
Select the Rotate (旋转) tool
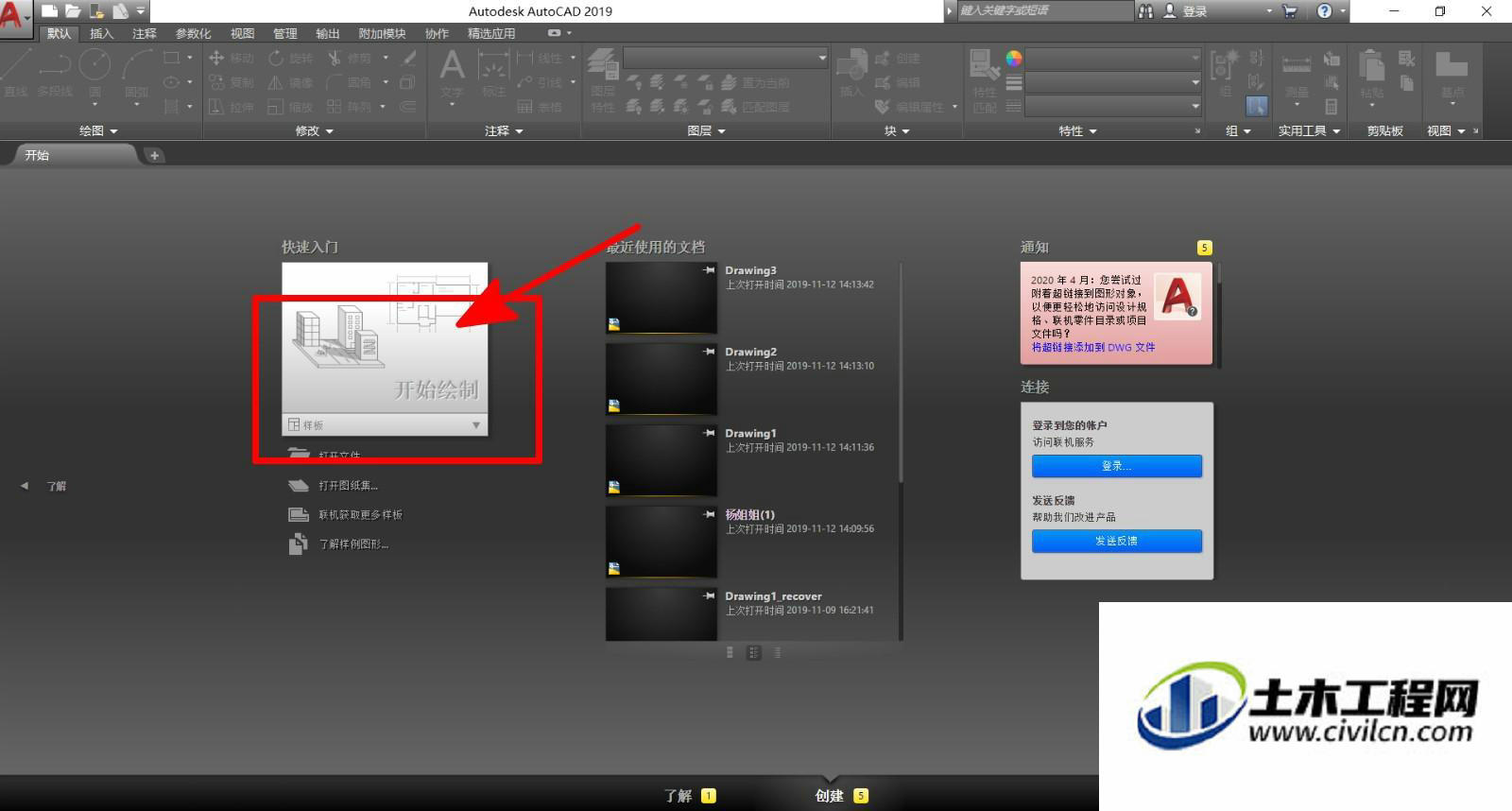(x=290, y=58)
